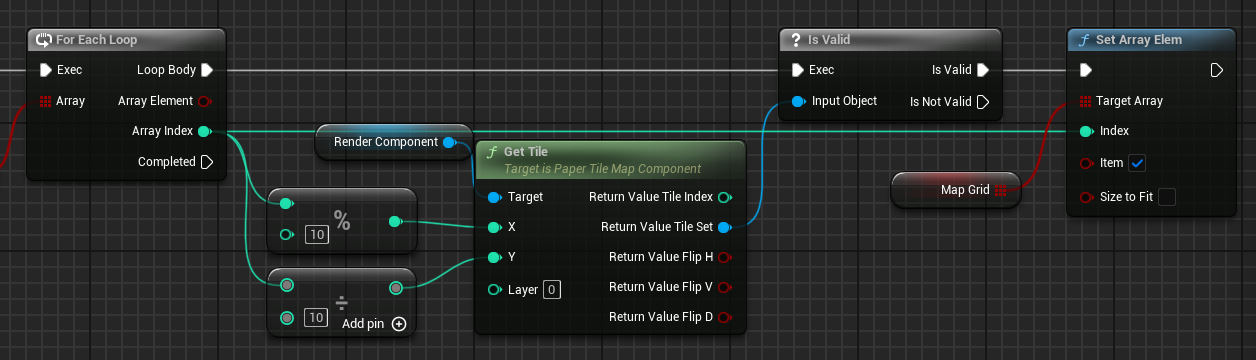The width and height of the screenshot is (1256, 360).
Task: Click the Index input pin on Set Array Elem
Action: click(1086, 131)
